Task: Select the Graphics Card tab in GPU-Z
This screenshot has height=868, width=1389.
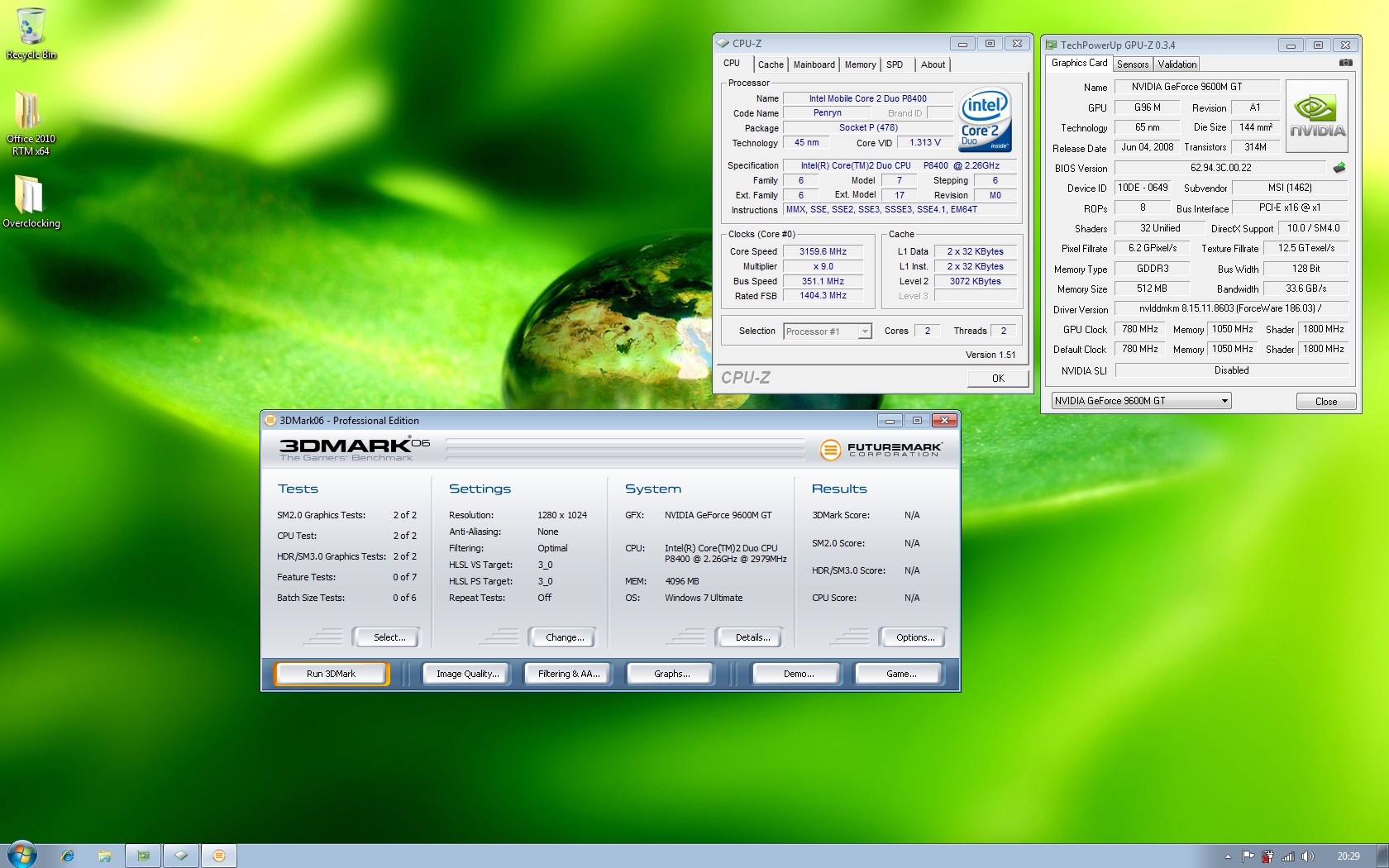Action: pos(1079,63)
